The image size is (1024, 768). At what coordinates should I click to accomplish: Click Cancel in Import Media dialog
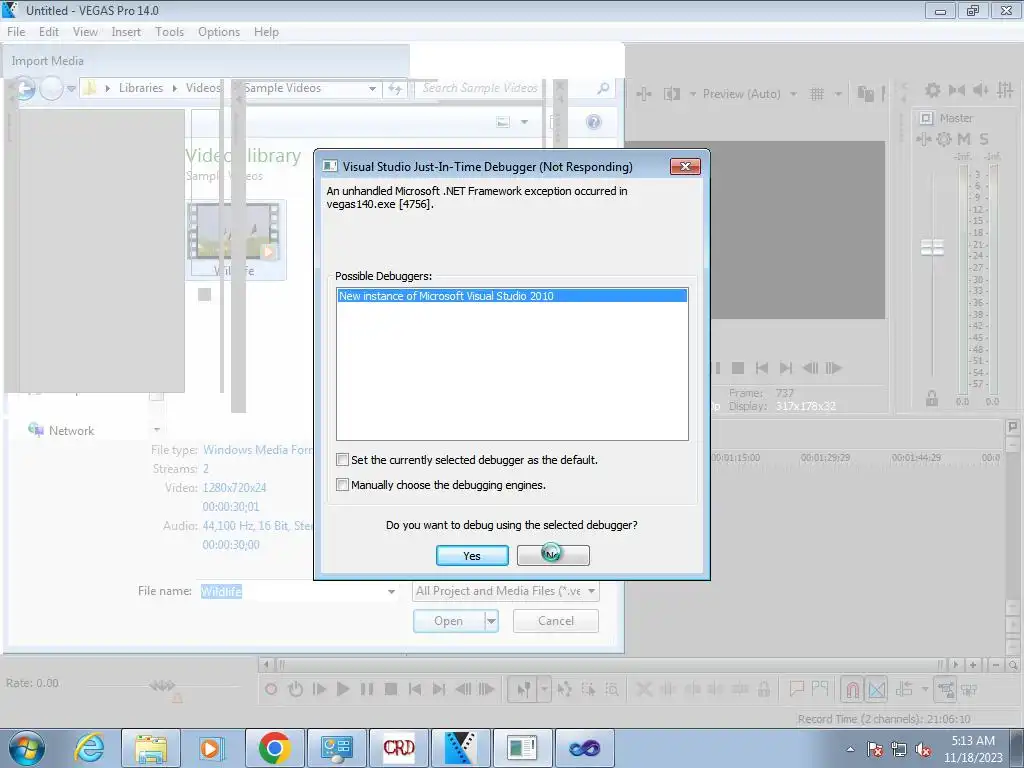click(556, 621)
